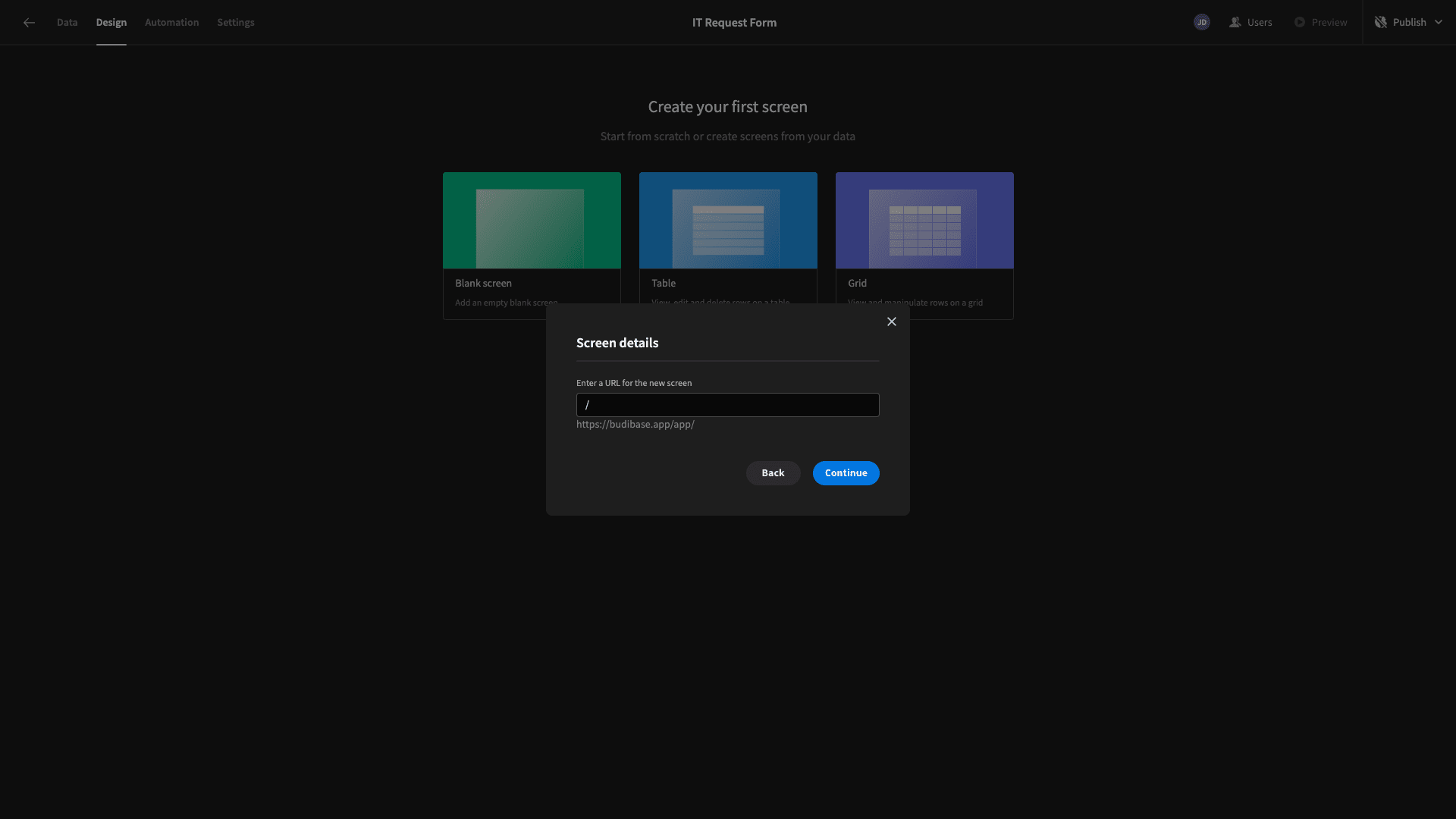Screen dimensions: 1456x819
Task: Close the Screen details dialog
Action: coord(892,322)
